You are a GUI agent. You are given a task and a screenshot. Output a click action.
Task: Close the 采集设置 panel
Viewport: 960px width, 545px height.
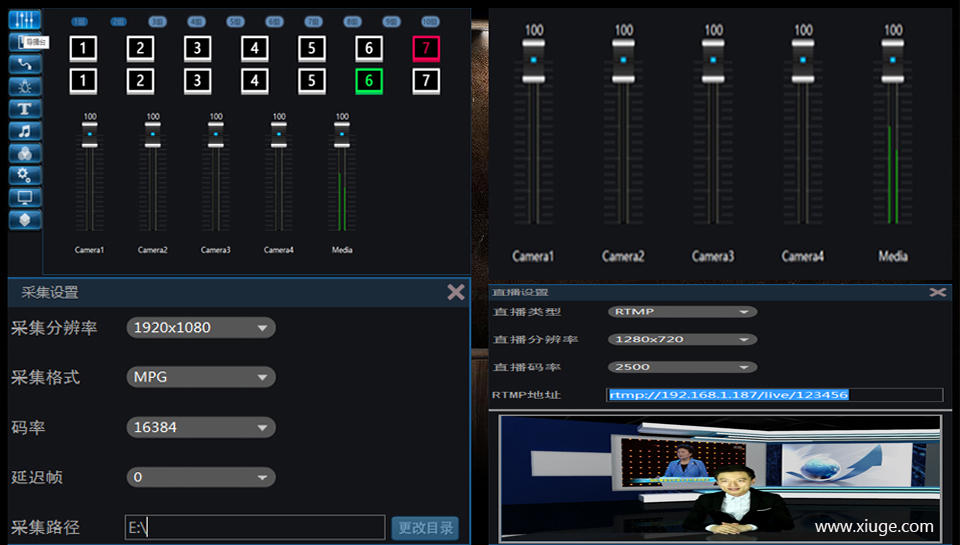(456, 292)
